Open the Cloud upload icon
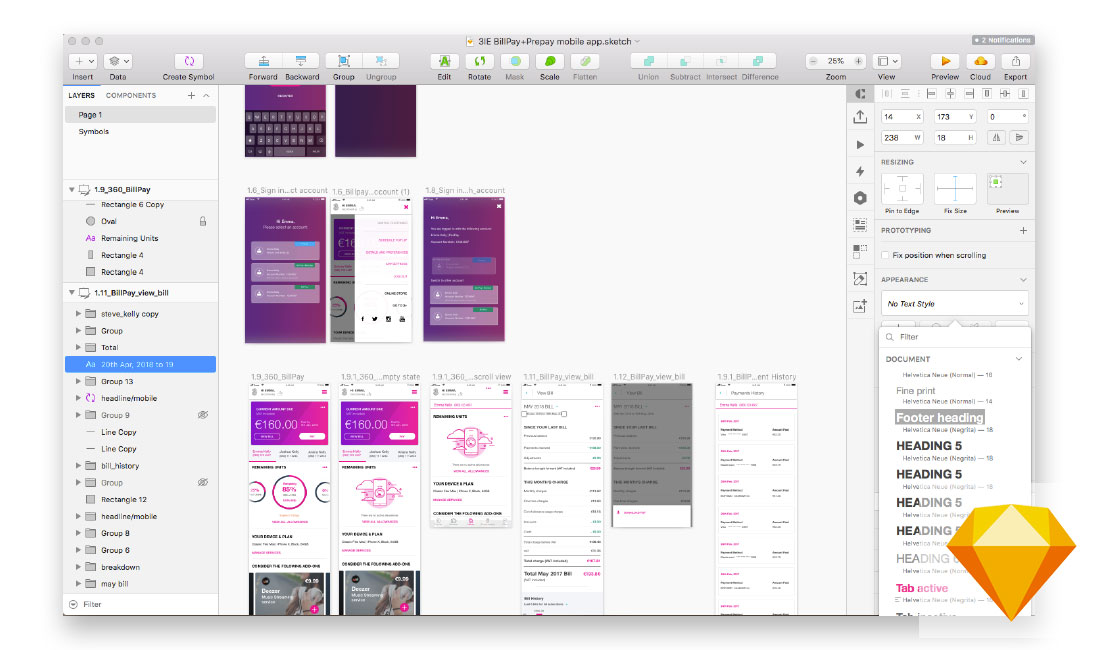1100x650 pixels. (x=980, y=61)
